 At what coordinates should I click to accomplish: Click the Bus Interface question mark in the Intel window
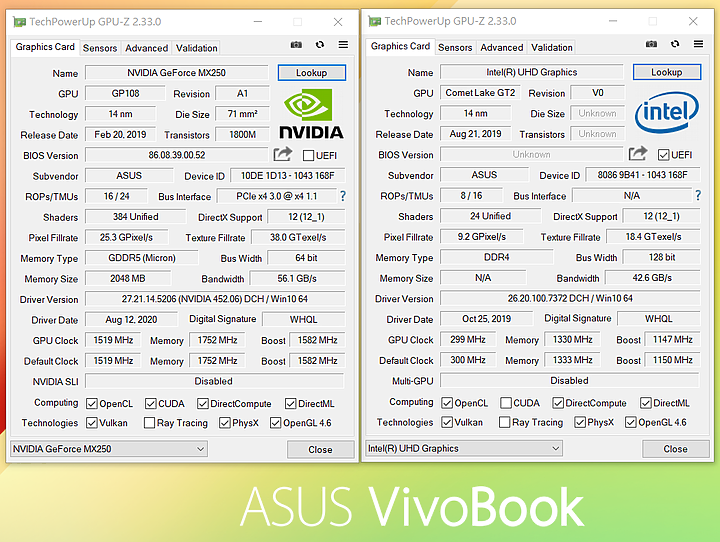[x=698, y=195]
